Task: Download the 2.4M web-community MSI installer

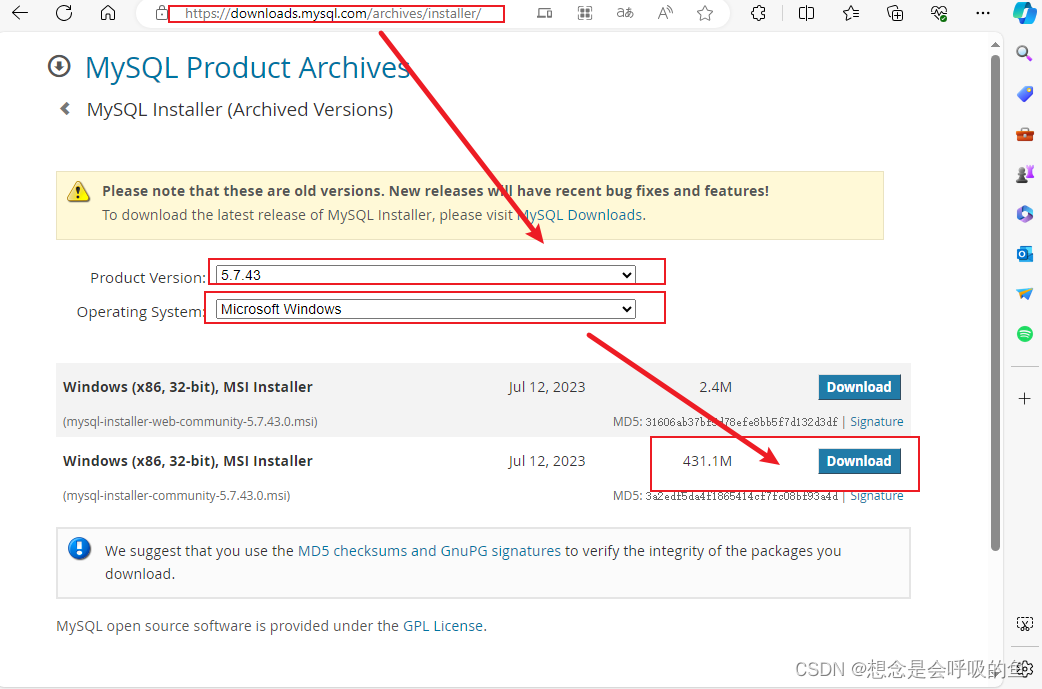Action: pos(859,387)
